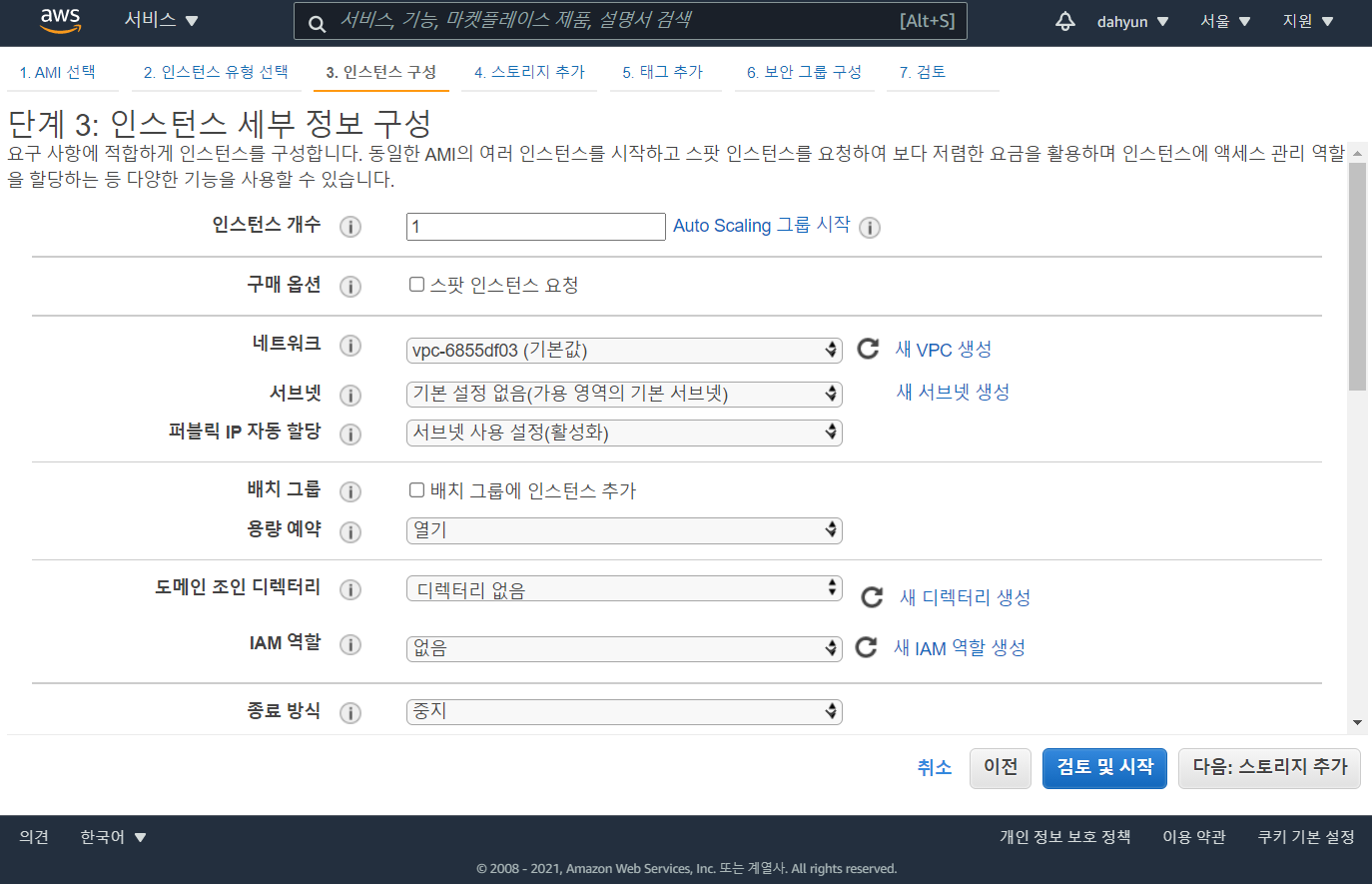Image resolution: width=1372 pixels, height=884 pixels.
Task: Show info for 서브넷
Action: (x=350, y=396)
